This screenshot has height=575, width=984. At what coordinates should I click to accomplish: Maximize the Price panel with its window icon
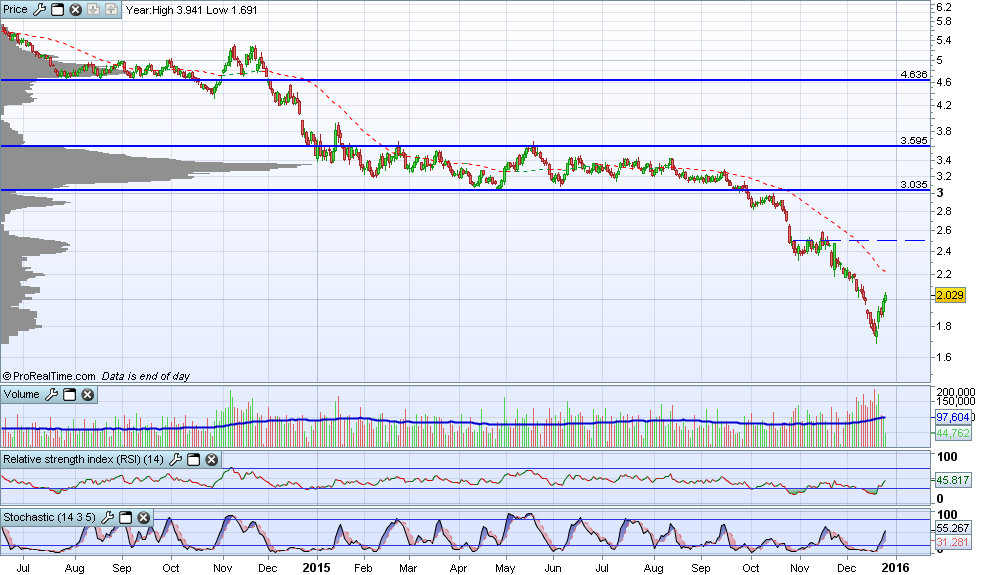point(57,9)
